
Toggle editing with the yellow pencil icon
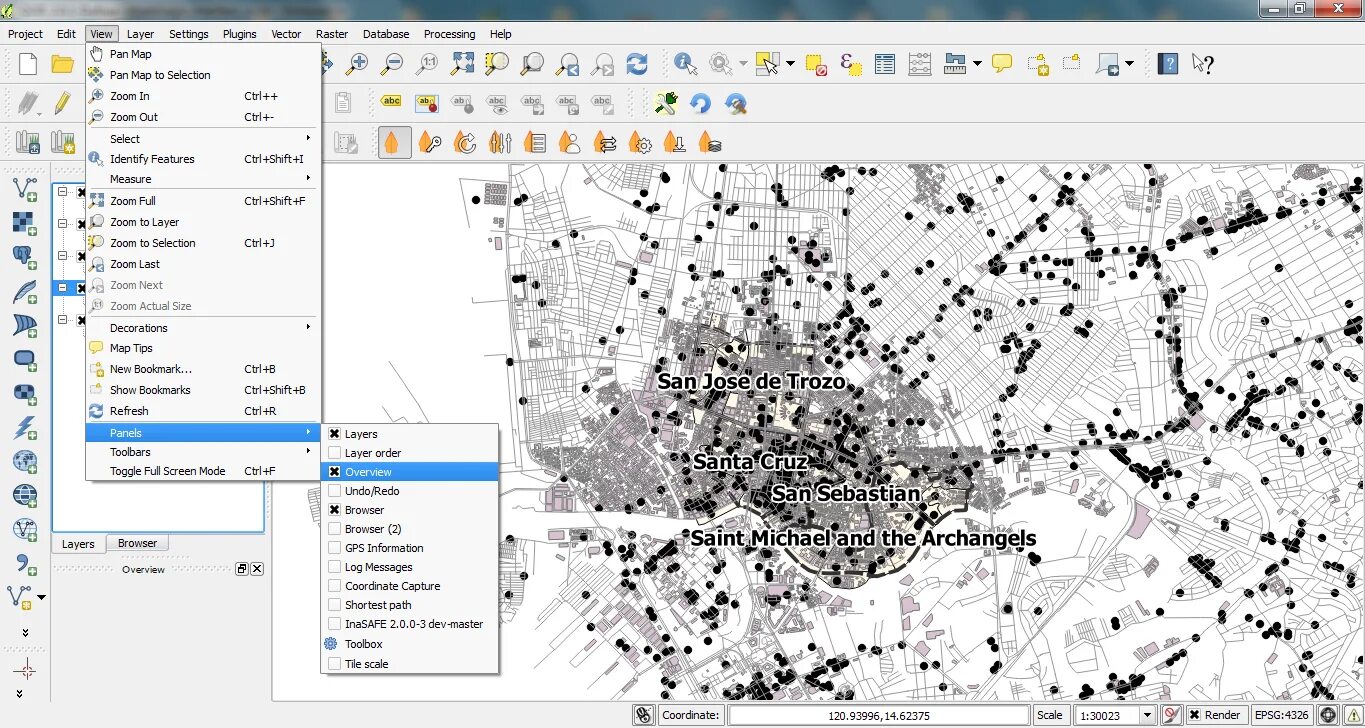[63, 102]
